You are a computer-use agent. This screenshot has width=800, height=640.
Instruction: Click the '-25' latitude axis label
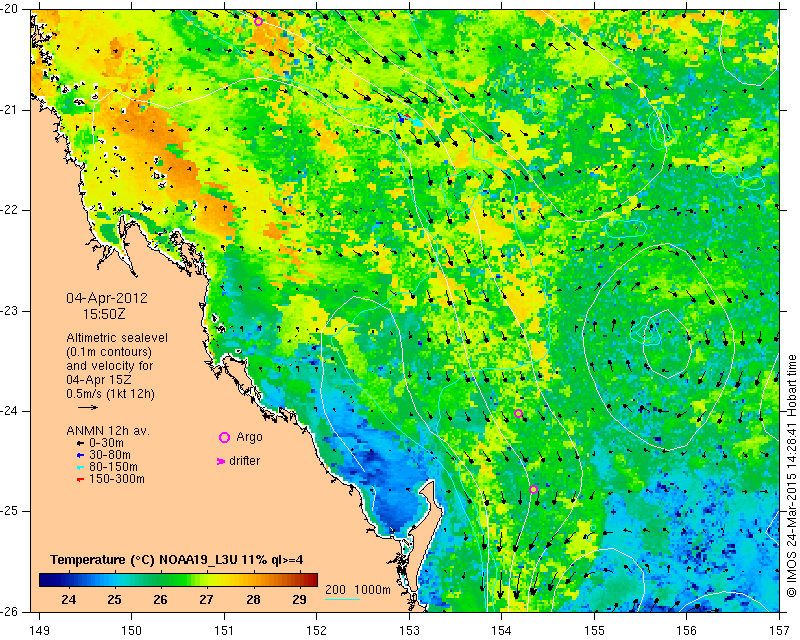[11, 511]
